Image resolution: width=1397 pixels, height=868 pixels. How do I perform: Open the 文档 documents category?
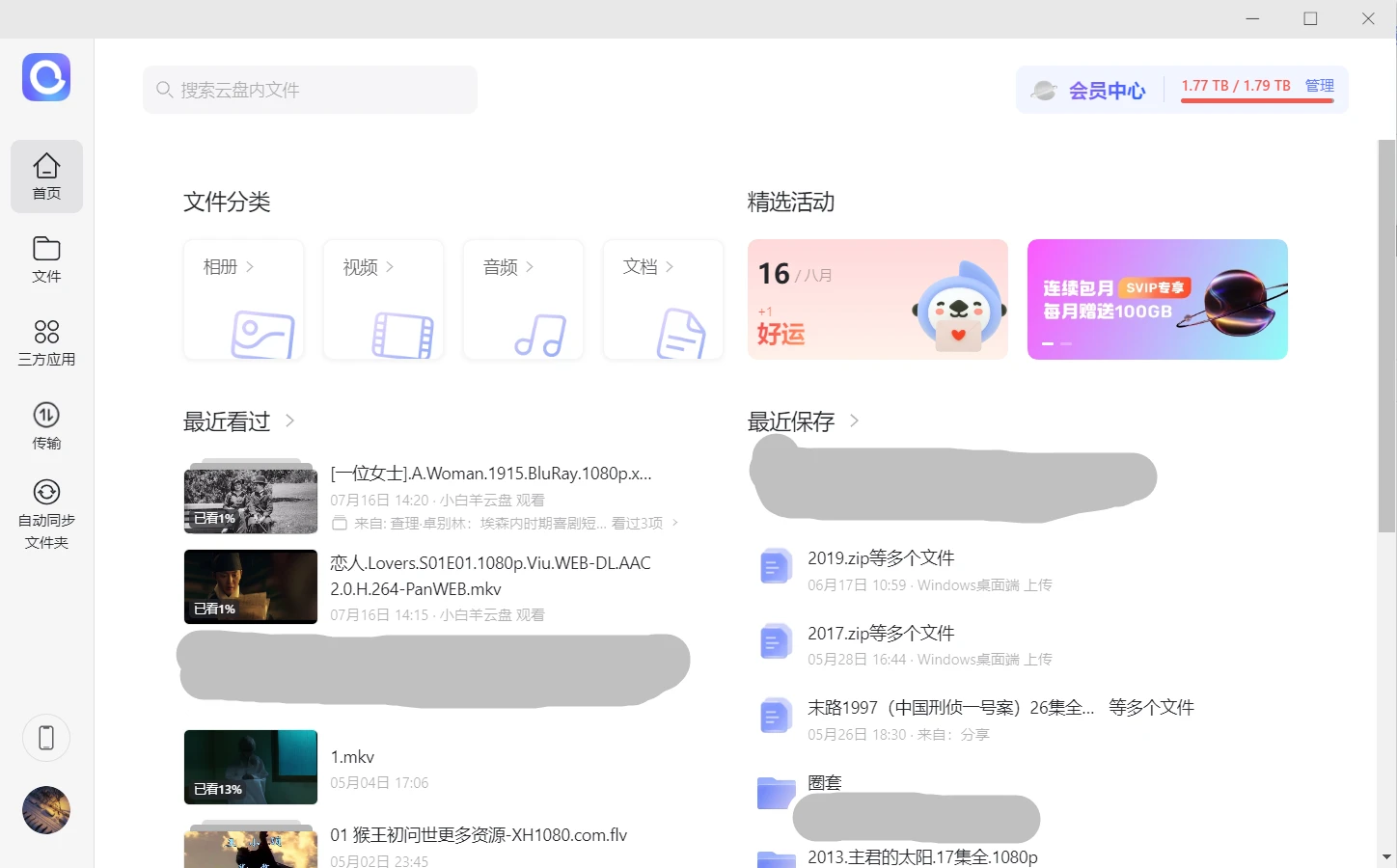coord(663,300)
